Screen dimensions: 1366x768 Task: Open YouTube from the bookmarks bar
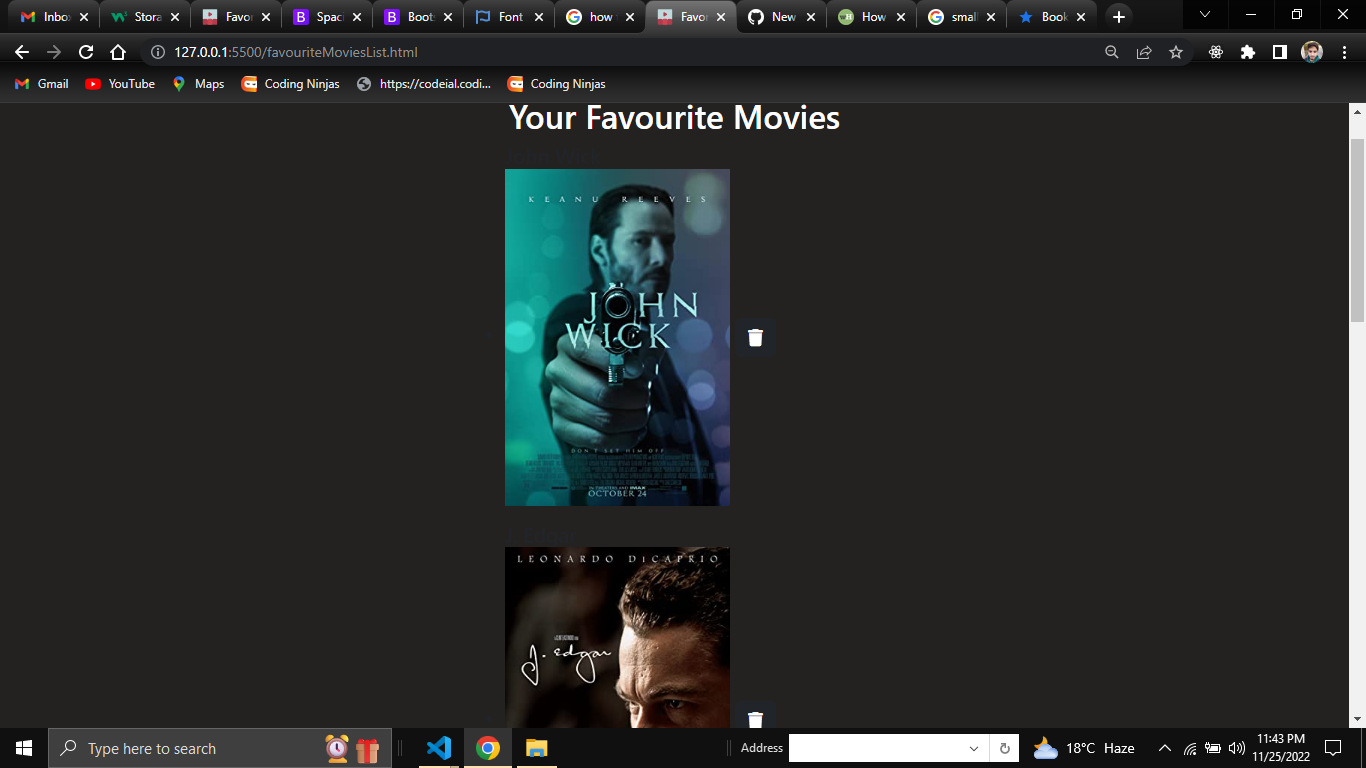tap(120, 84)
